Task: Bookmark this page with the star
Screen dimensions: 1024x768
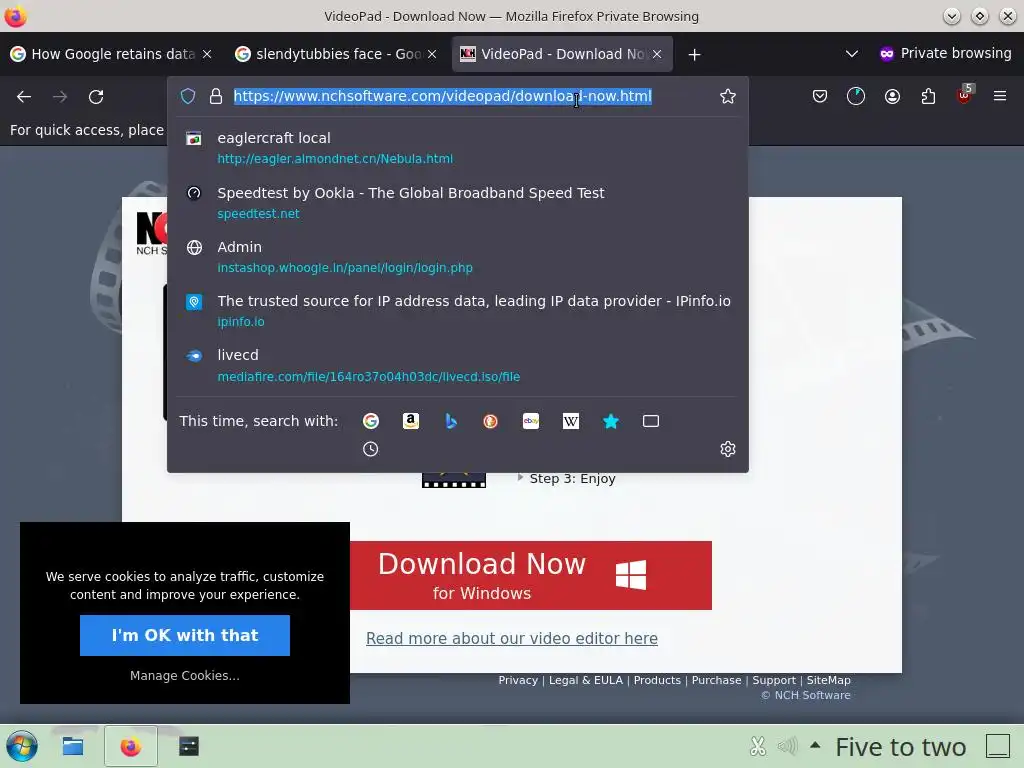Action: coord(728,96)
